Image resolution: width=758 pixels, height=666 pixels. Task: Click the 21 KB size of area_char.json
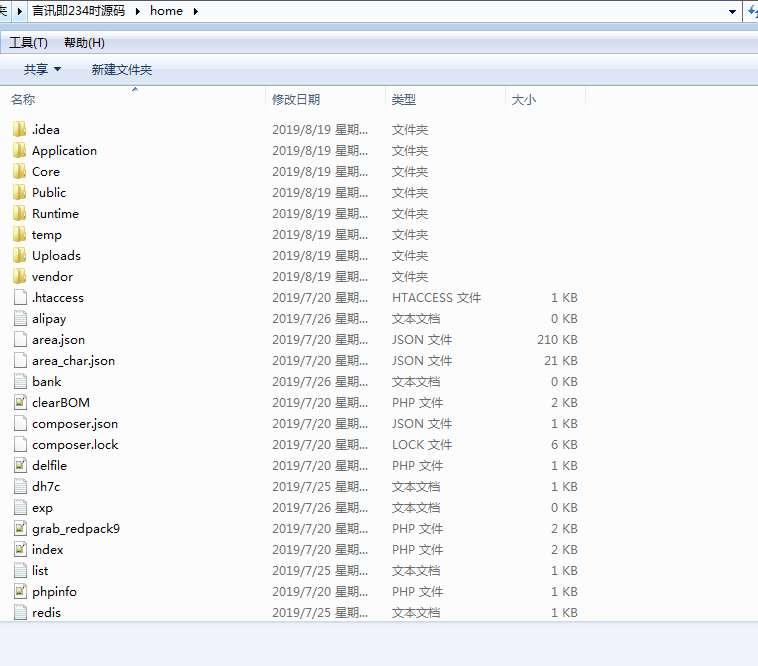point(560,361)
